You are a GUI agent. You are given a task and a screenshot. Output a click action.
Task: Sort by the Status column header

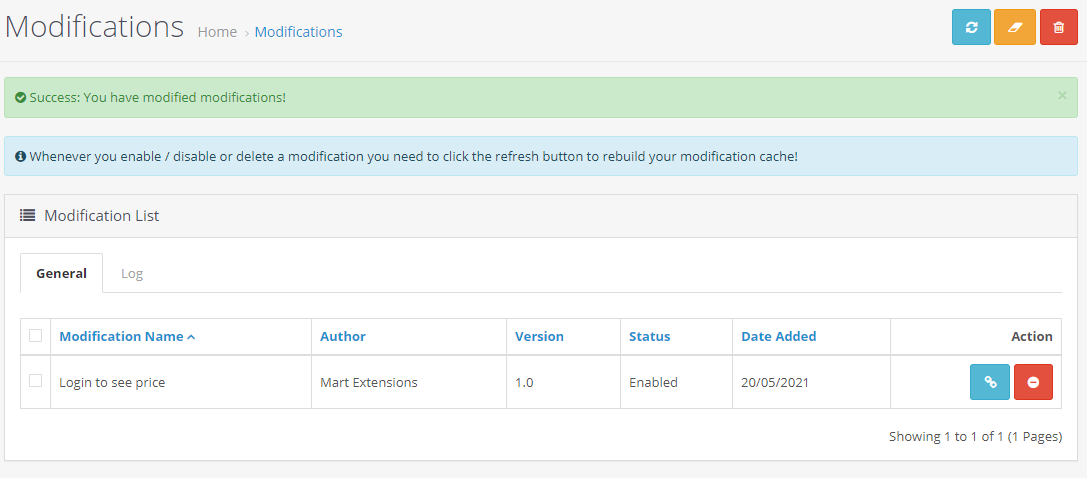click(649, 336)
